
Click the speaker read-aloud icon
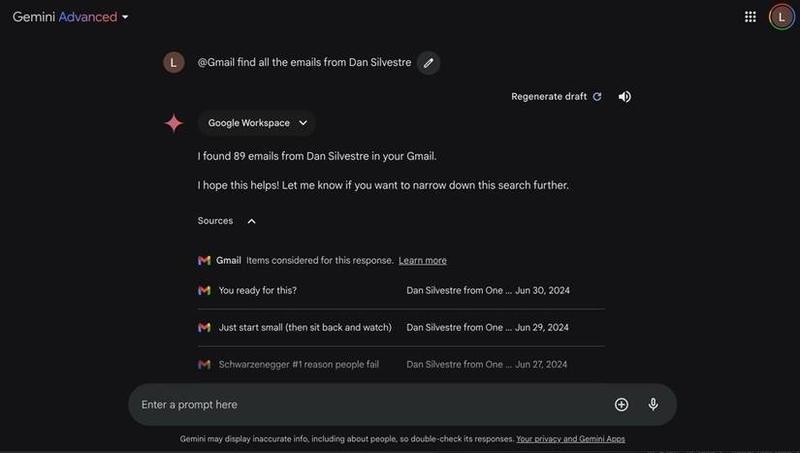625,97
